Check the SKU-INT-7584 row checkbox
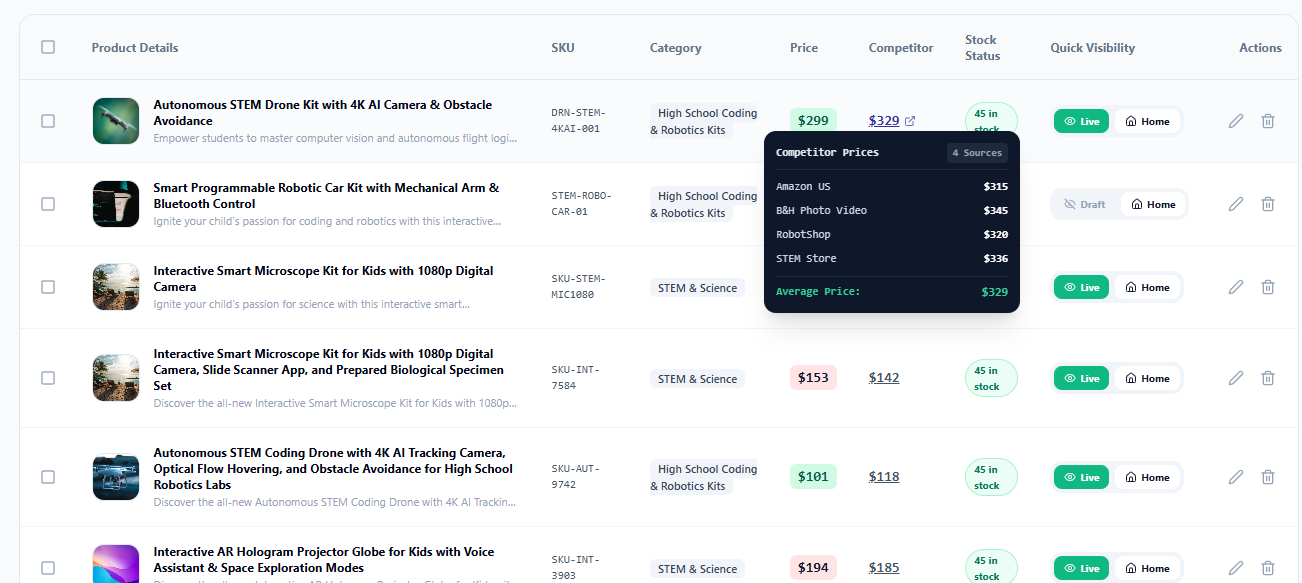The height and width of the screenshot is (583, 1302). (x=48, y=378)
